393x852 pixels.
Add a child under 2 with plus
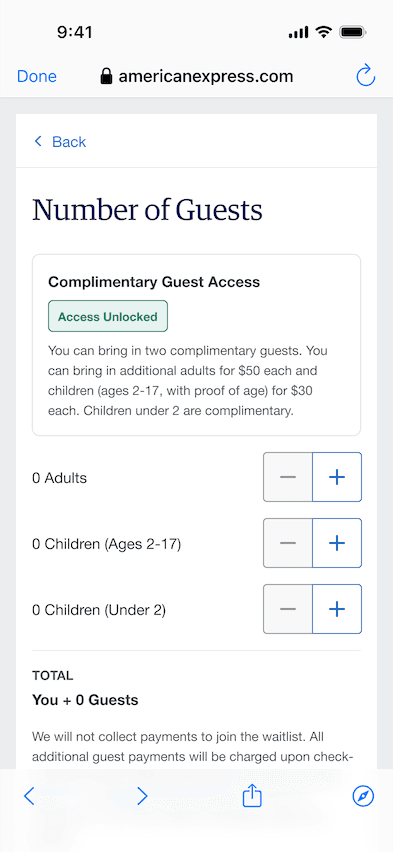coord(337,609)
